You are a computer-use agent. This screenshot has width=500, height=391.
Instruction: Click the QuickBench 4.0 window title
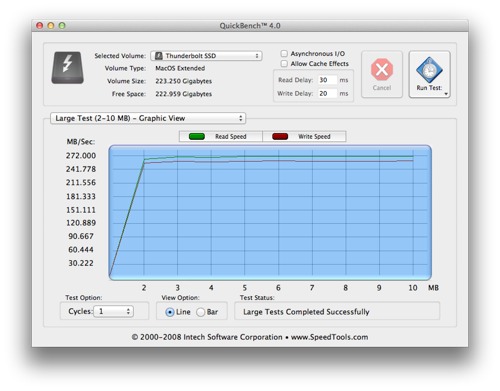point(250,26)
